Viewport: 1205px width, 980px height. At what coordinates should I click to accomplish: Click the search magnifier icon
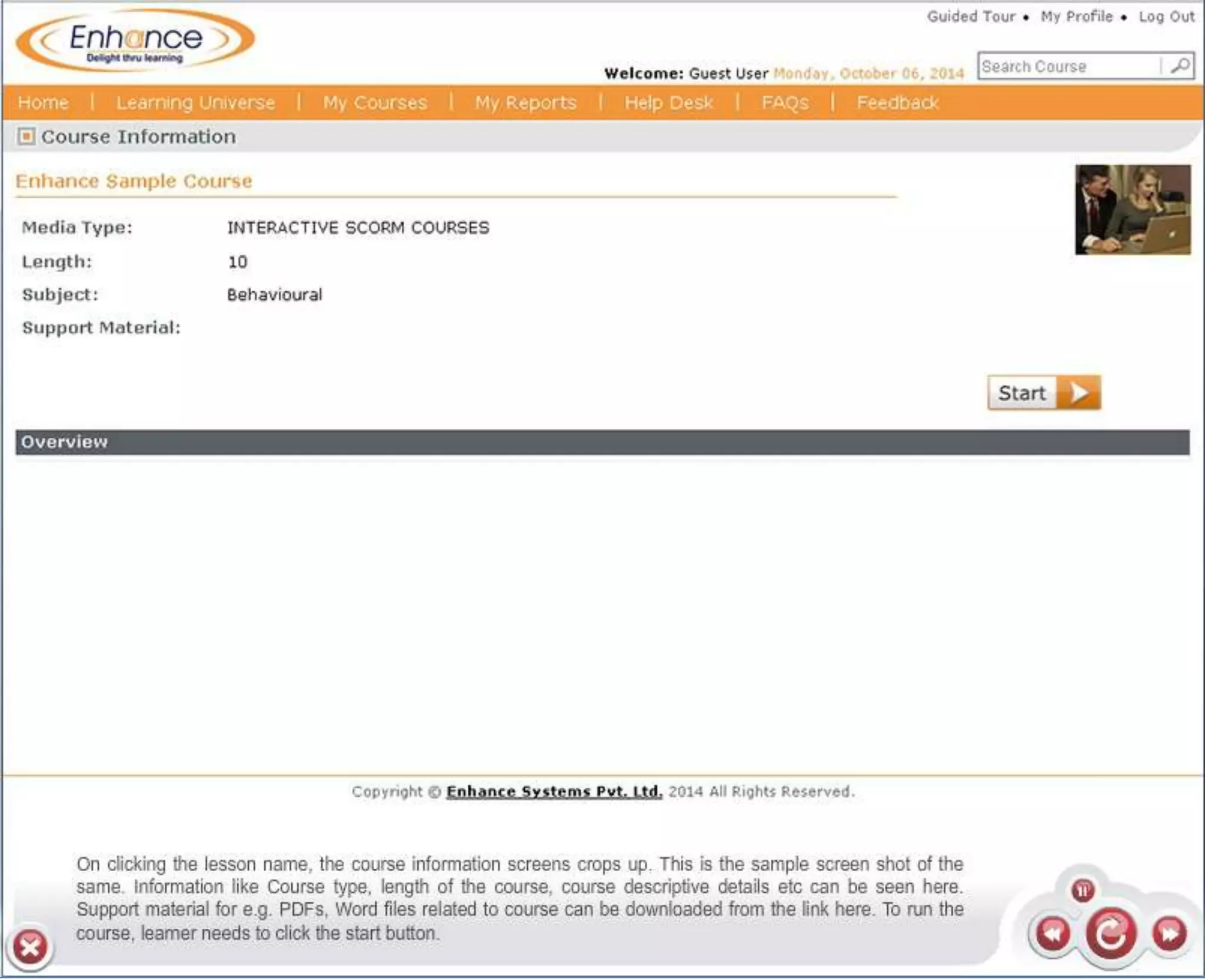(x=1179, y=66)
